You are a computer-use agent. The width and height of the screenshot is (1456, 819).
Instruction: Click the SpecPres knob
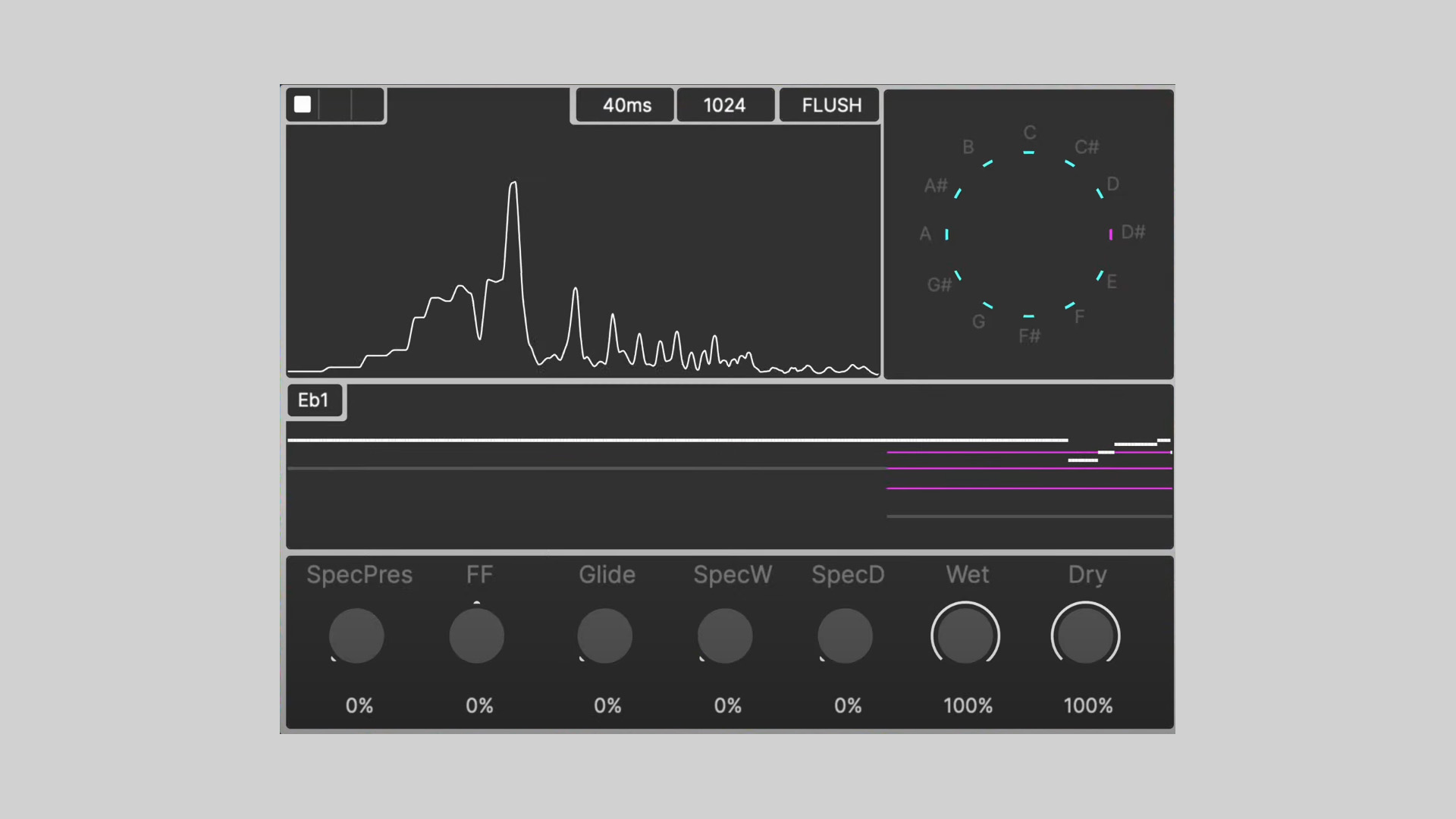(x=356, y=635)
